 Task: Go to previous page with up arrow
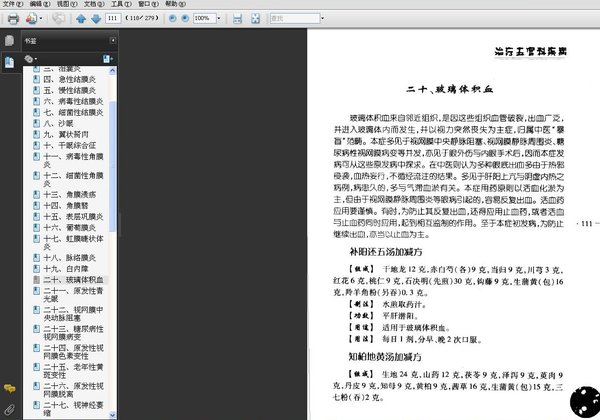point(82,18)
